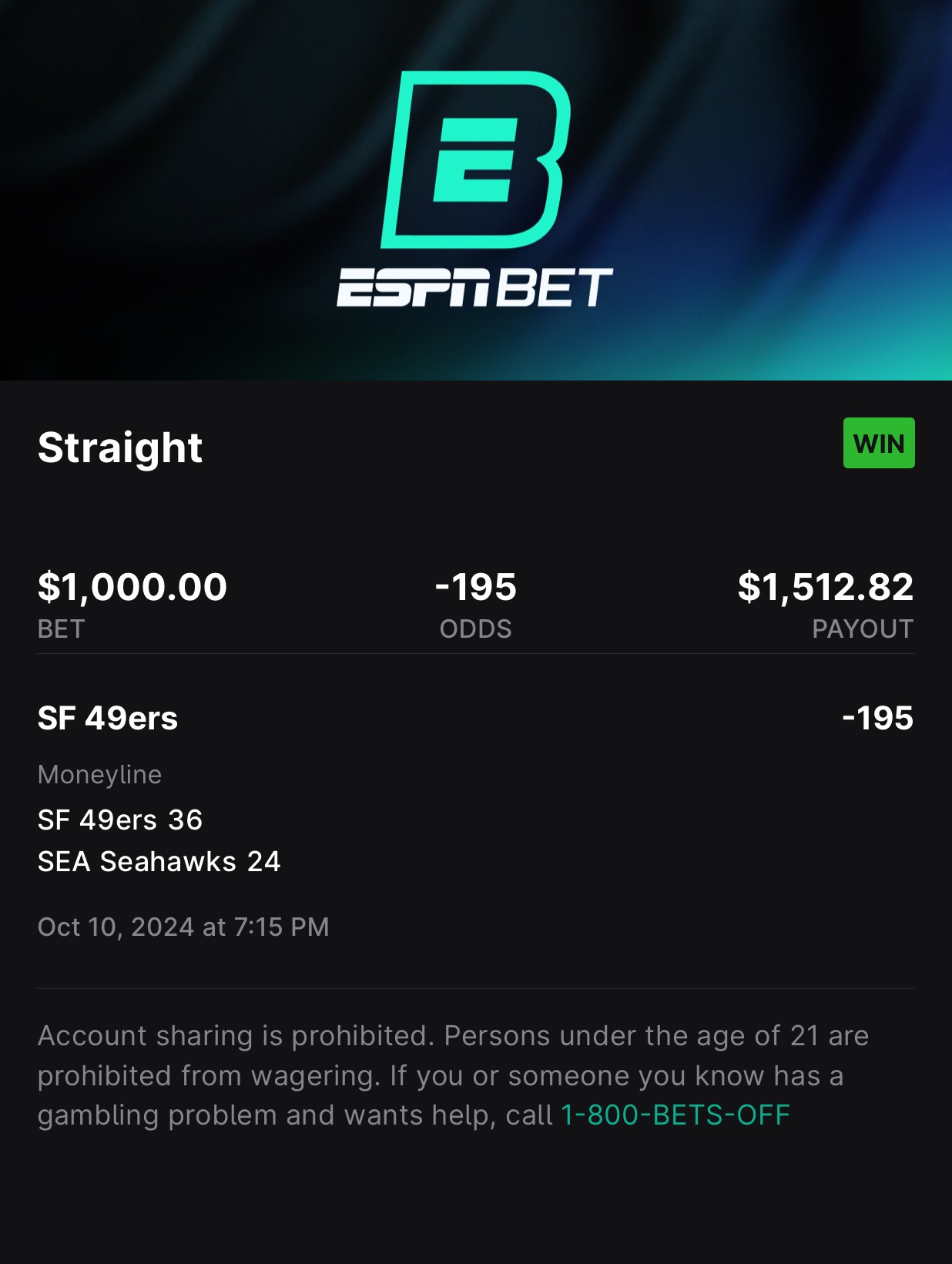Screen dimensions: 952x1264
Task: Open the SF 49ers bet selection title
Action: tap(108, 719)
